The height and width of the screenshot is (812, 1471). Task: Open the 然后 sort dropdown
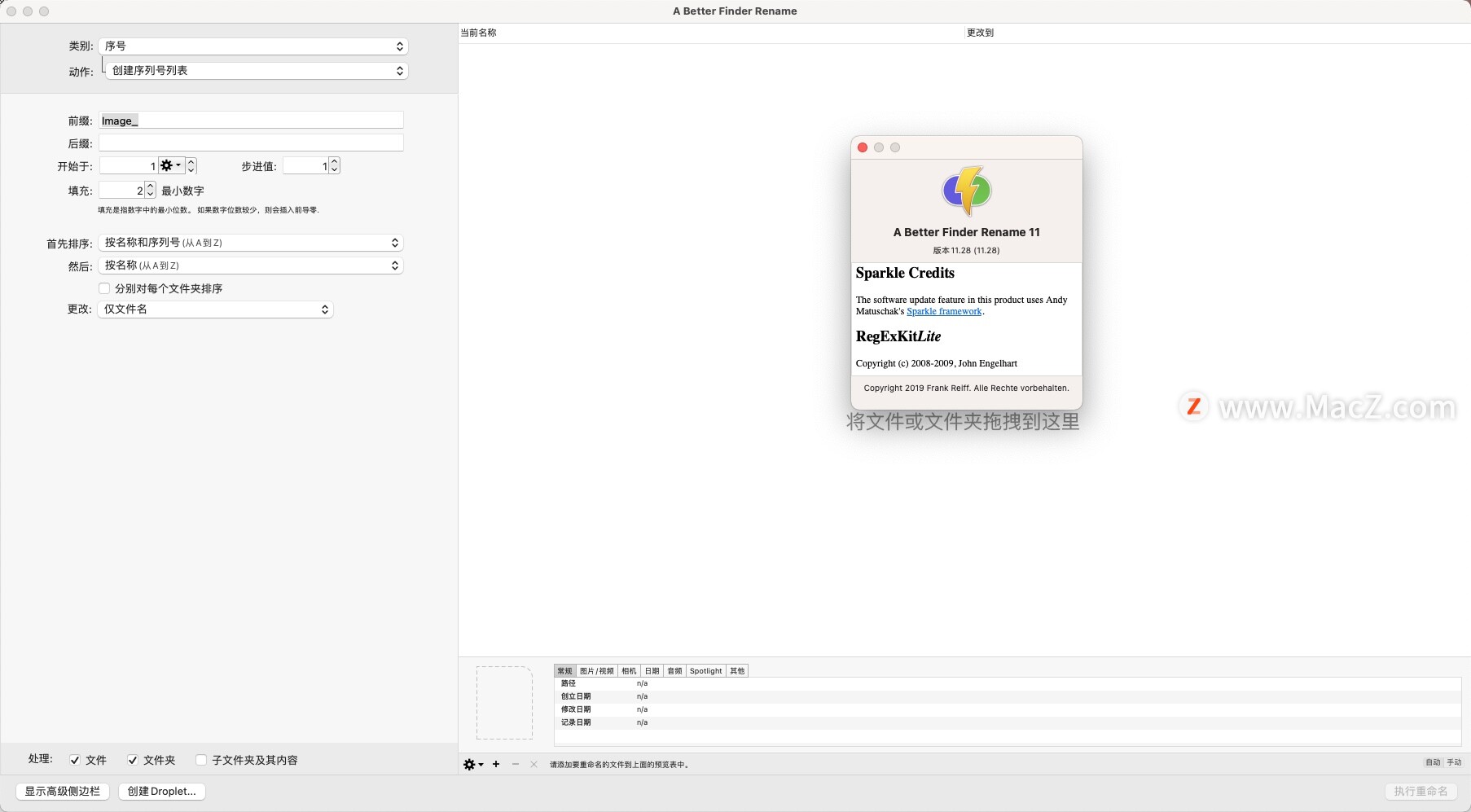251,266
